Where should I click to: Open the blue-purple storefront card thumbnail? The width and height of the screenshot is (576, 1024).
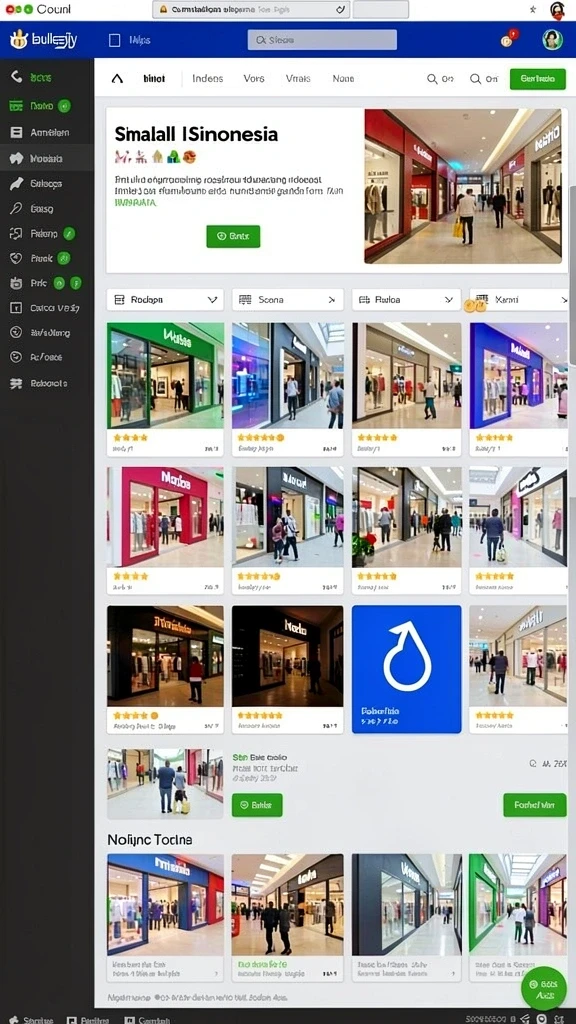click(519, 376)
